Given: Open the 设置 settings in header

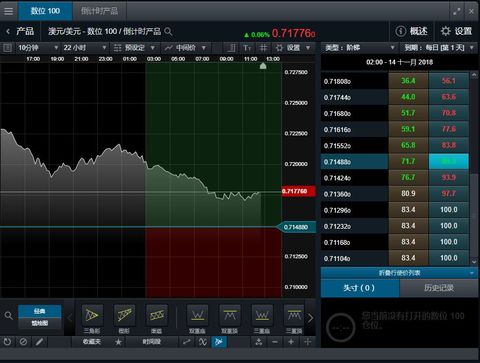Looking at the screenshot, I should click(x=456, y=31).
